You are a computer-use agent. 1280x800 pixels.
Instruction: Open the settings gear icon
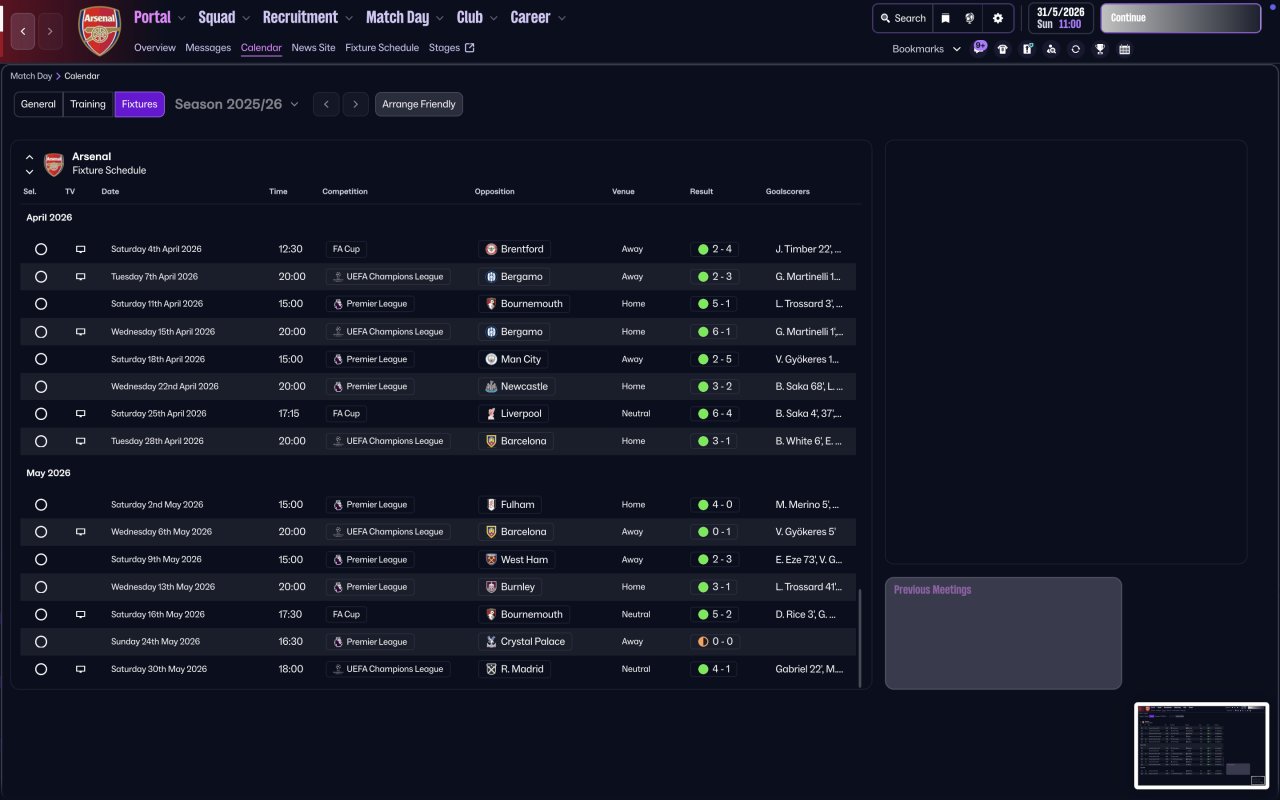pyautogui.click(x=997, y=18)
